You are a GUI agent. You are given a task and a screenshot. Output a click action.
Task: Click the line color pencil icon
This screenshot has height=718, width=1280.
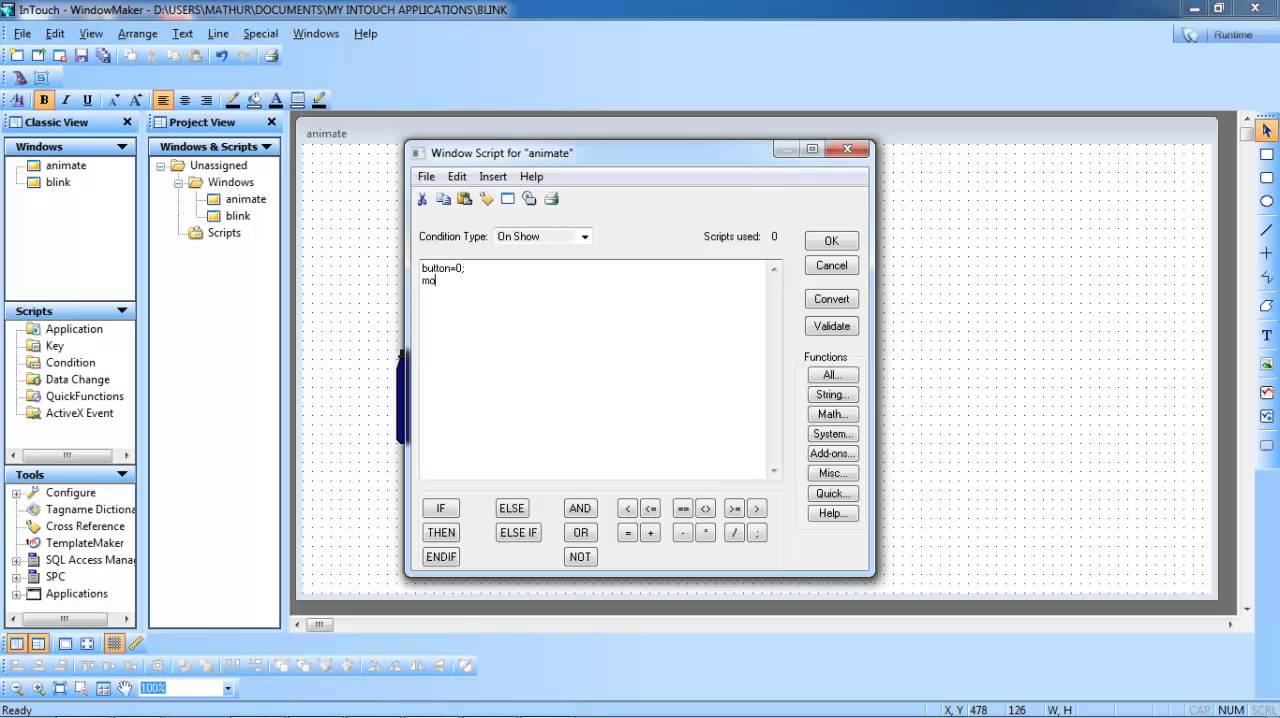point(232,100)
